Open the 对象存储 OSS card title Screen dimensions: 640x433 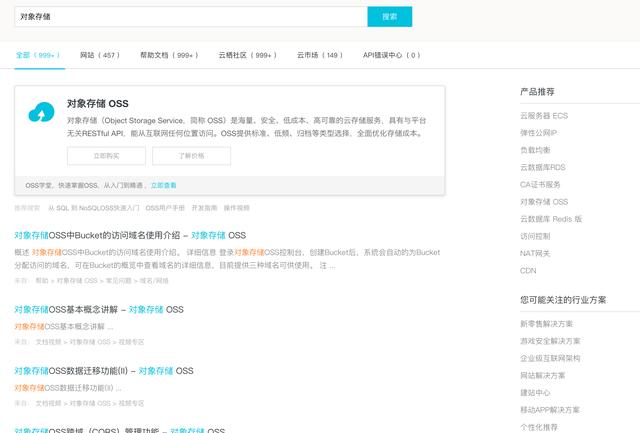(98, 104)
